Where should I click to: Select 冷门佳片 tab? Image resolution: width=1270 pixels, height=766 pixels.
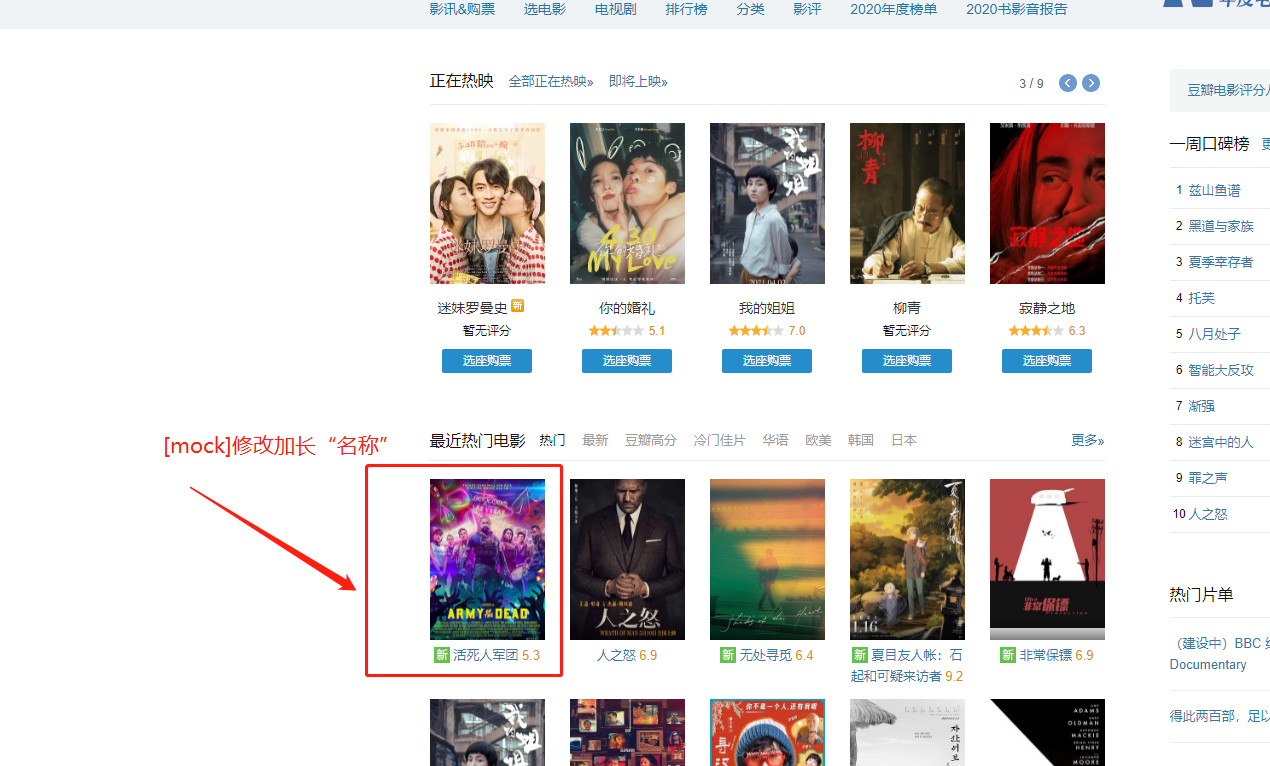tap(720, 440)
